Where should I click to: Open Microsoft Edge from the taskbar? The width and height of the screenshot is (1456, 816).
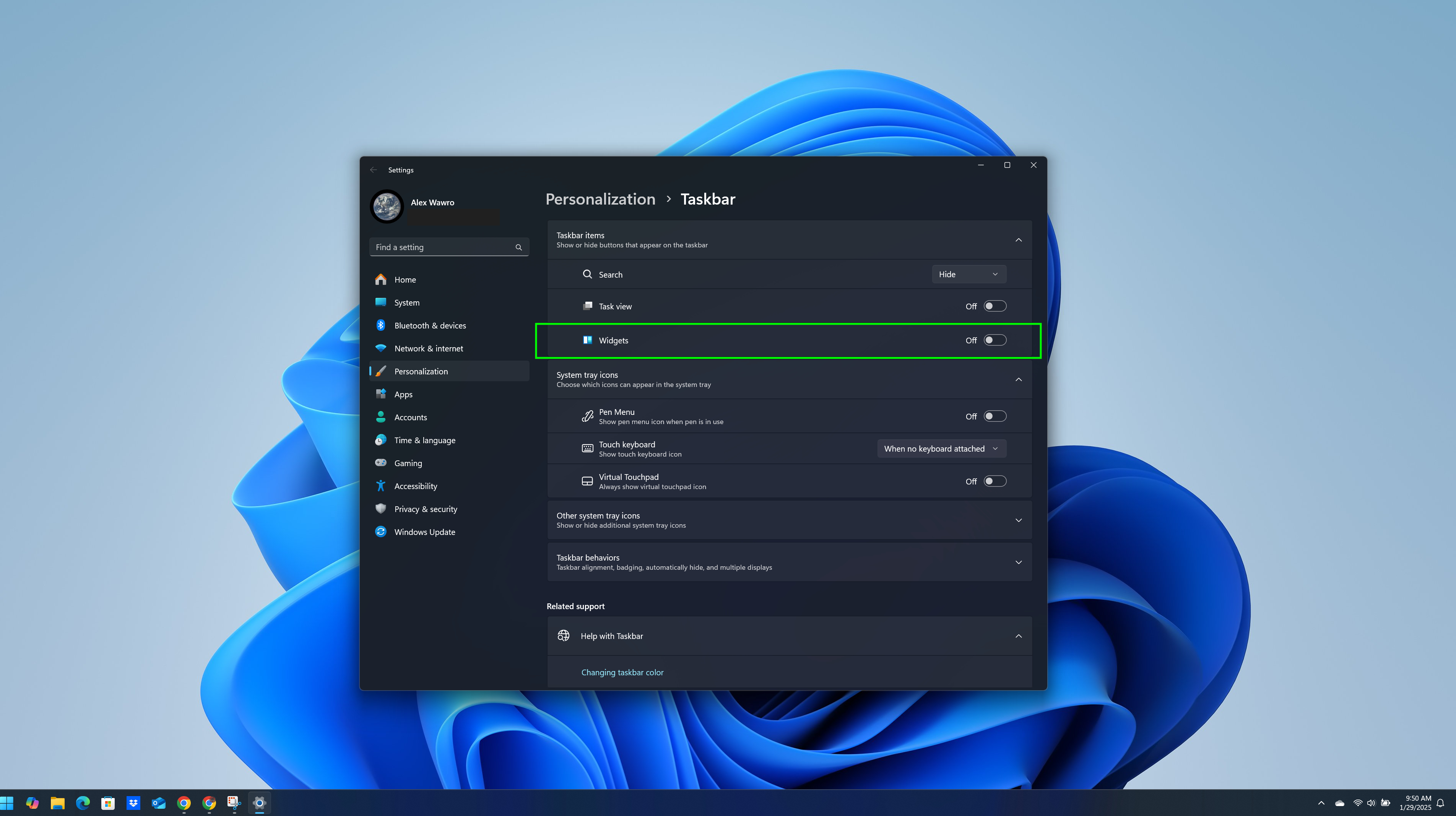click(x=83, y=803)
